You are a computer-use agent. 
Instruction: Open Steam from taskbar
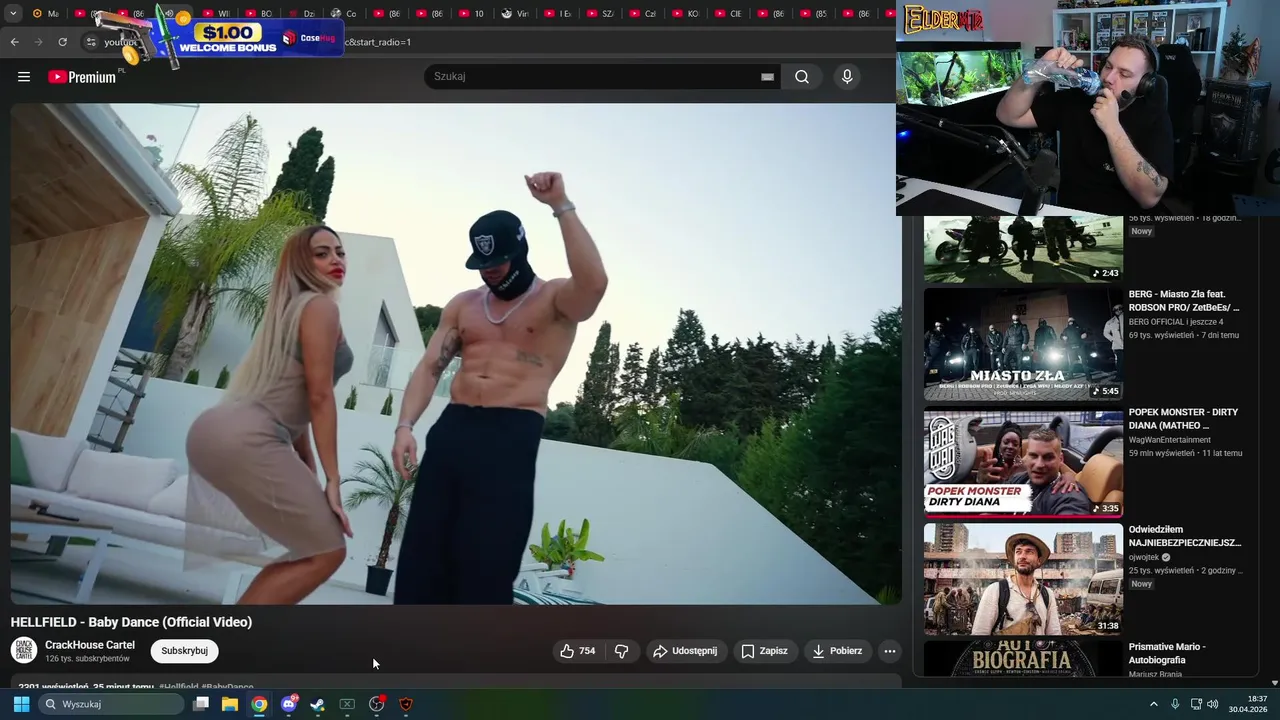pos(318,704)
